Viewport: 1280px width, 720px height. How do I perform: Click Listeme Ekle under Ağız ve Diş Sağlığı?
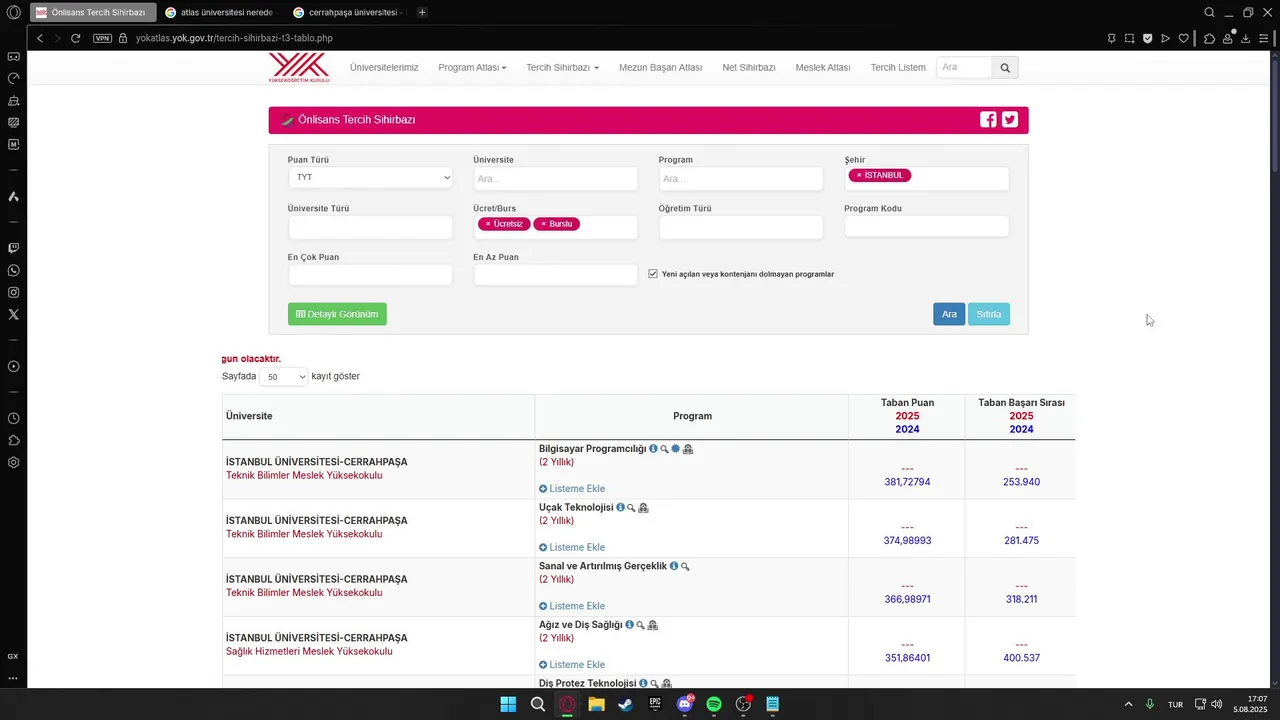[572, 664]
